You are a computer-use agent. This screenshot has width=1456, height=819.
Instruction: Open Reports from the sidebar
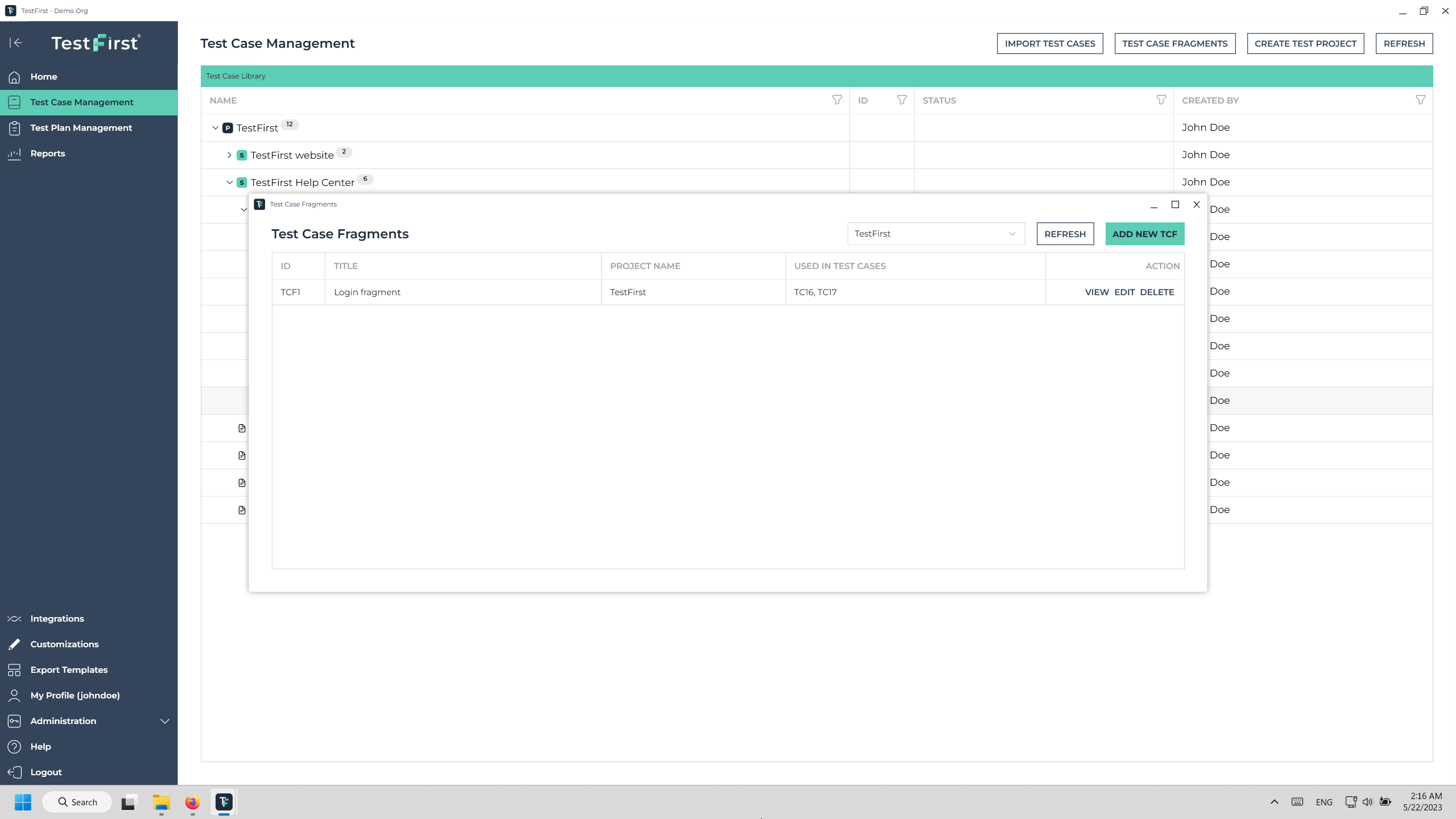47,154
